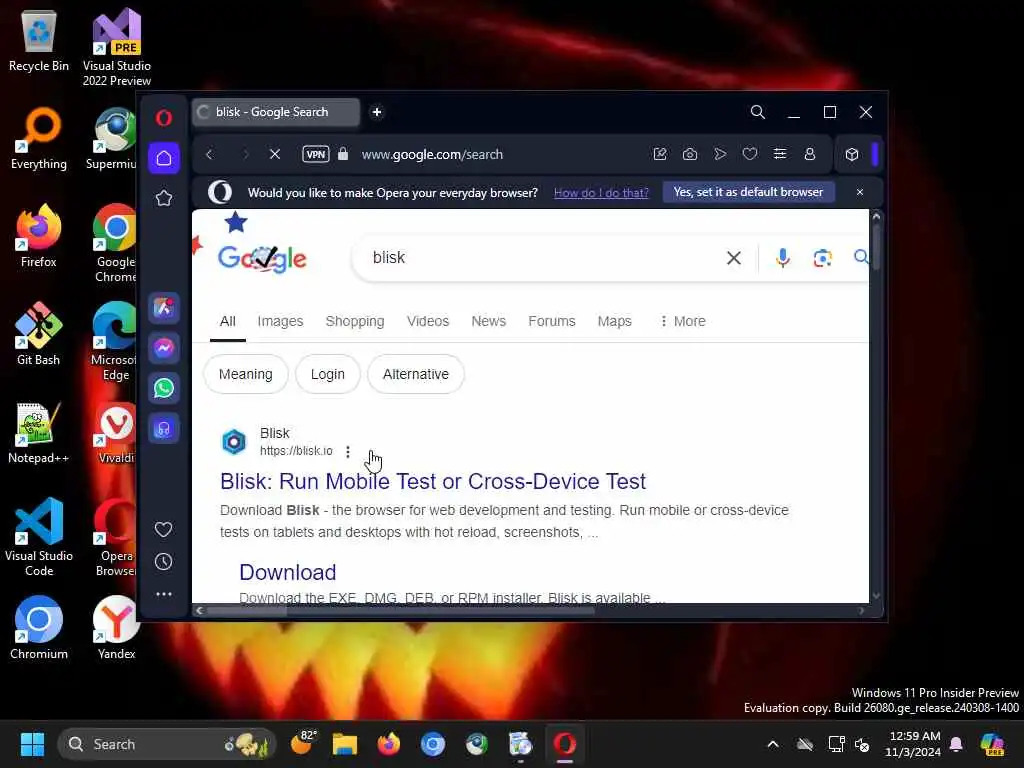Switch to the Forums results tab
Viewport: 1024px width, 768px height.
click(552, 321)
